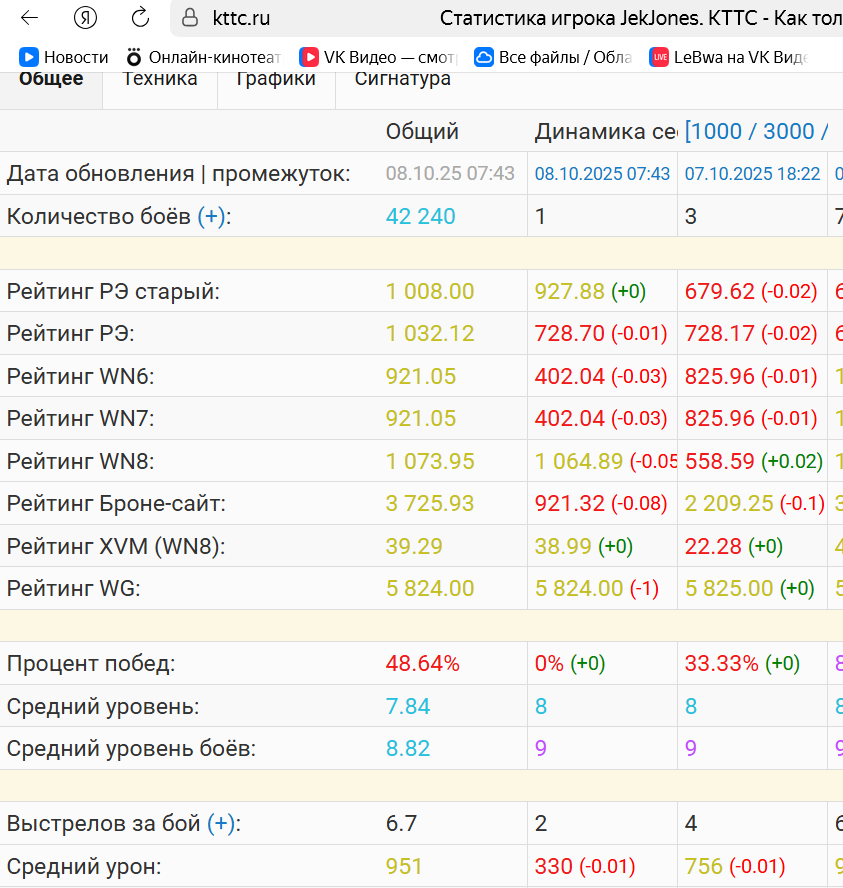Go back to the previous page

[x=29, y=17]
